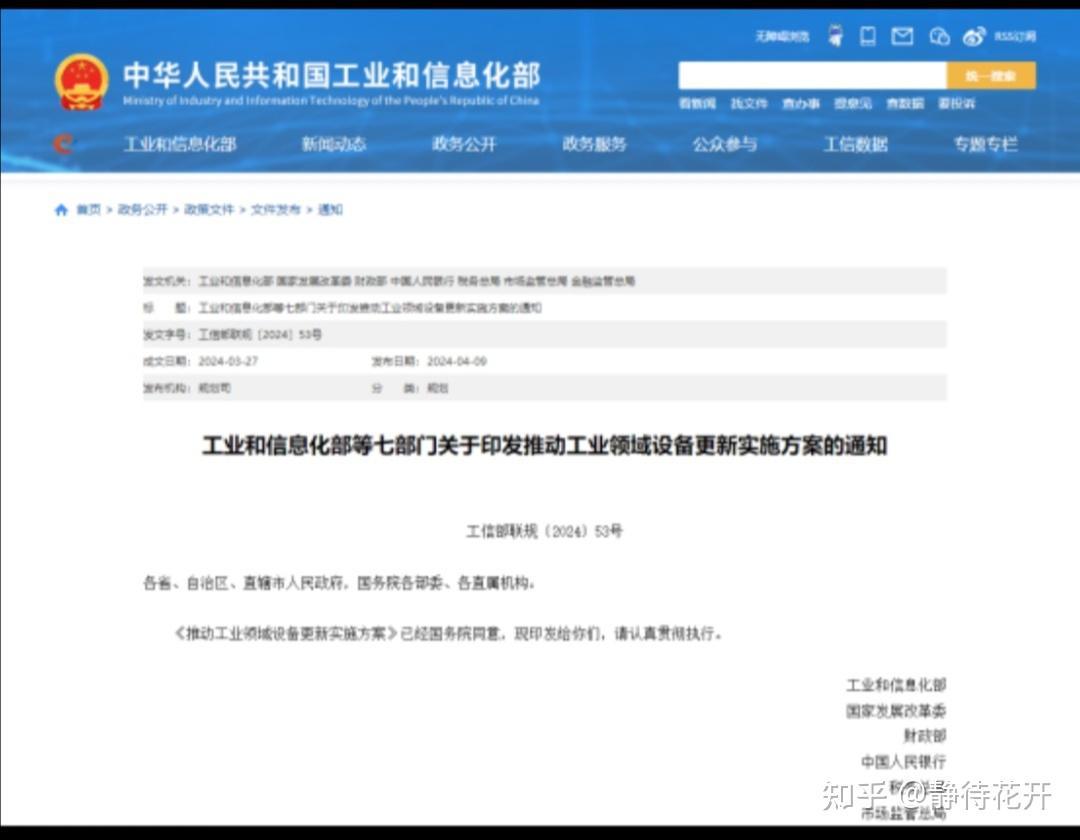Open the robot assistant icon in header
The width and height of the screenshot is (1080, 840).
835,35
